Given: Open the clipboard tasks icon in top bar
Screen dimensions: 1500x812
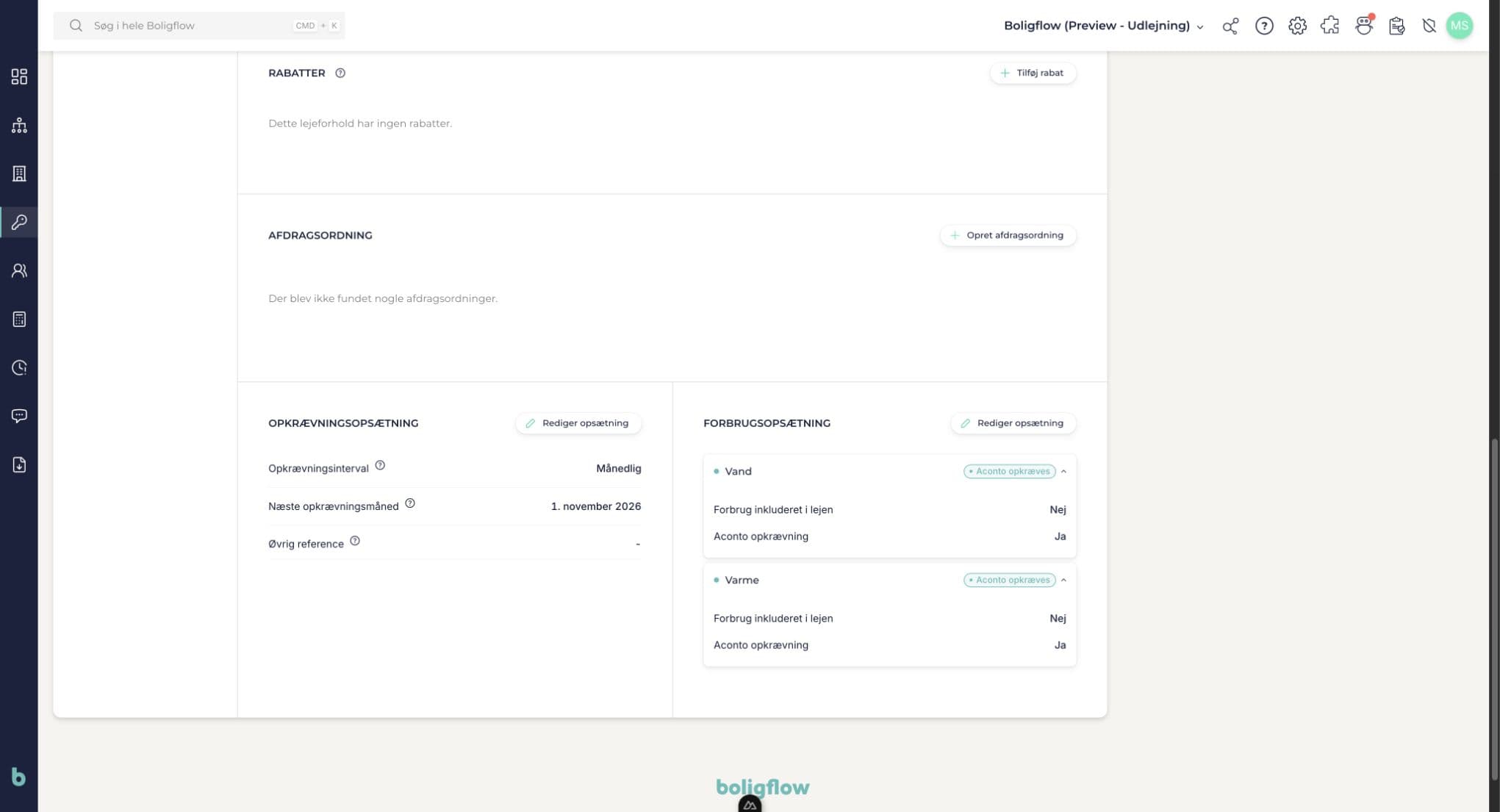Looking at the screenshot, I should [x=1397, y=26].
